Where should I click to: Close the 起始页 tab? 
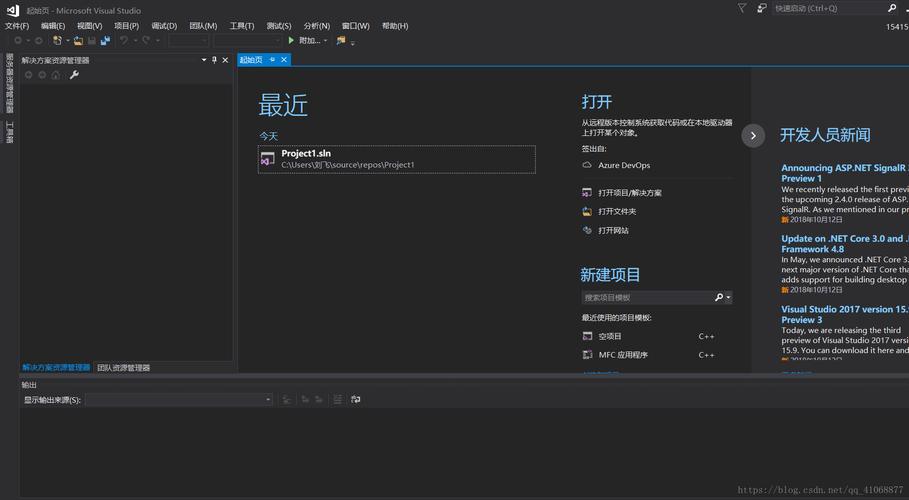point(284,60)
